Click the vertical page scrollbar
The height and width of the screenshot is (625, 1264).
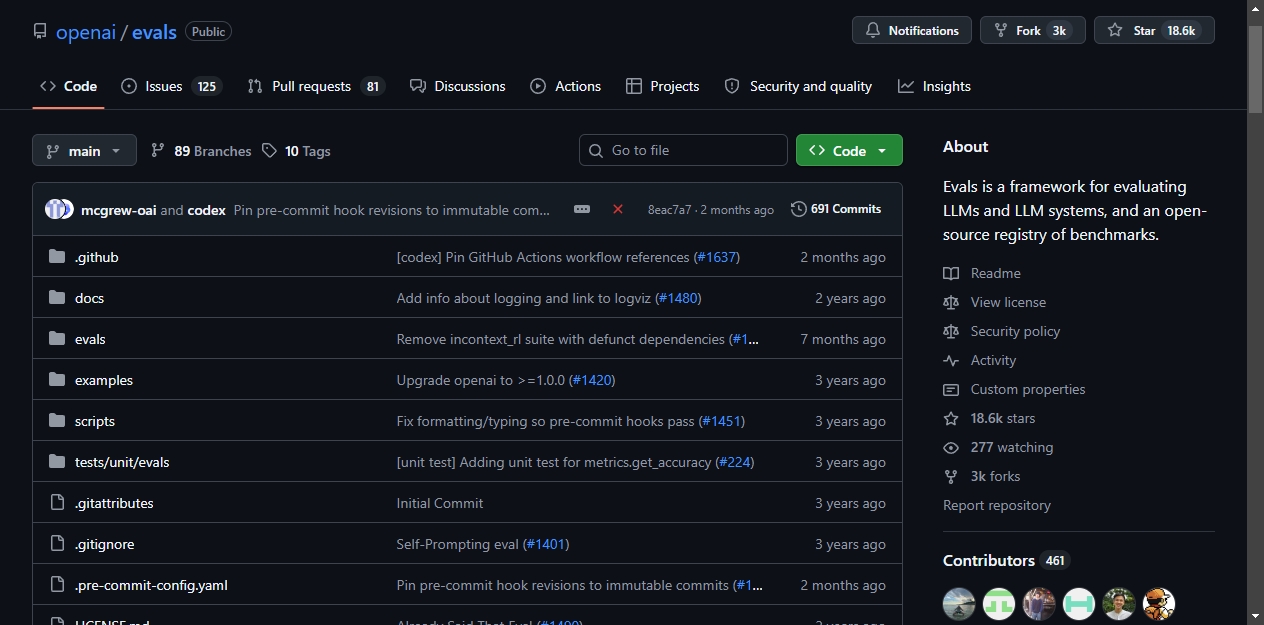(1256, 312)
